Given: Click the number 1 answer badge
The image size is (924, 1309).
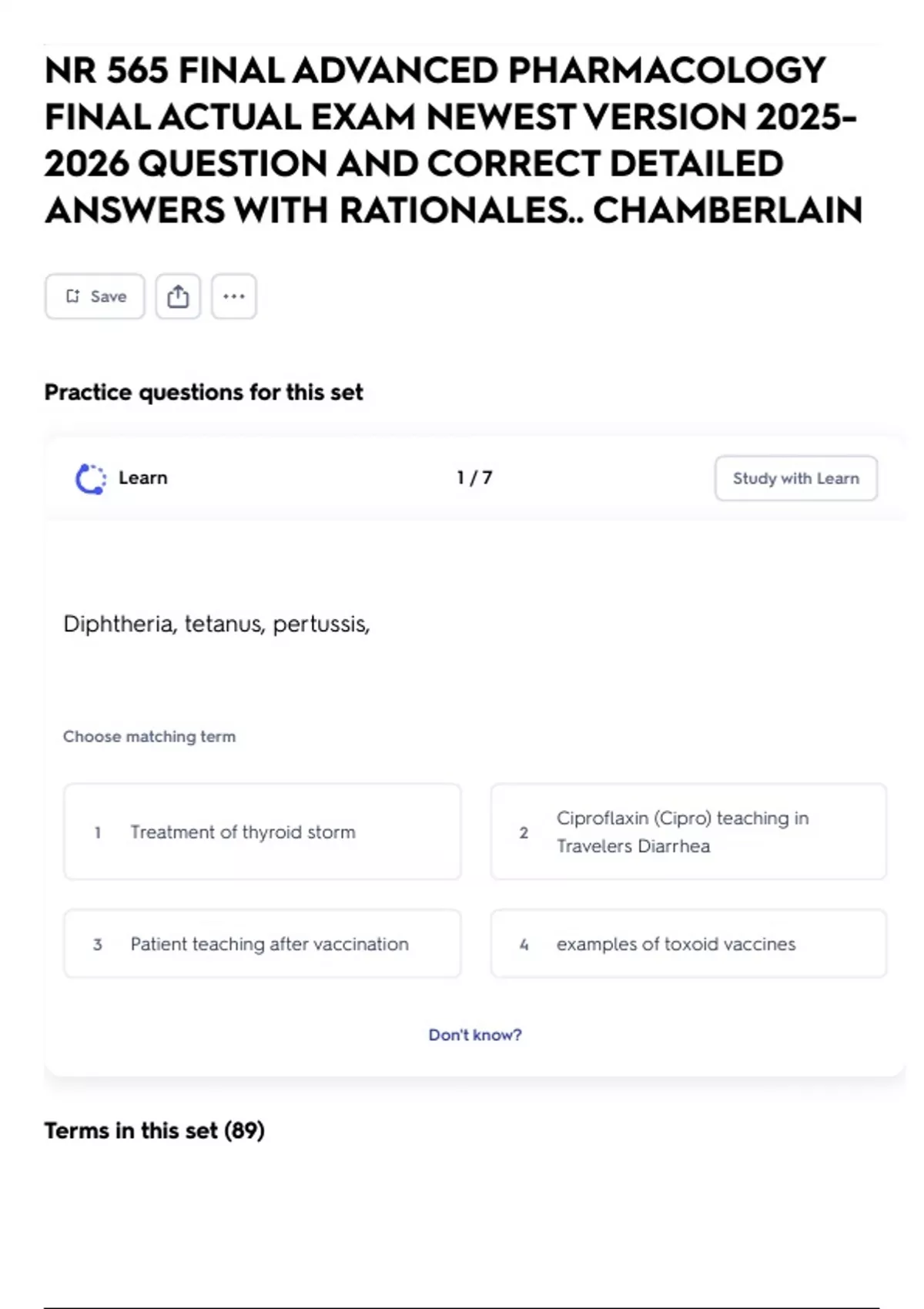Looking at the screenshot, I should pyautogui.click(x=98, y=832).
